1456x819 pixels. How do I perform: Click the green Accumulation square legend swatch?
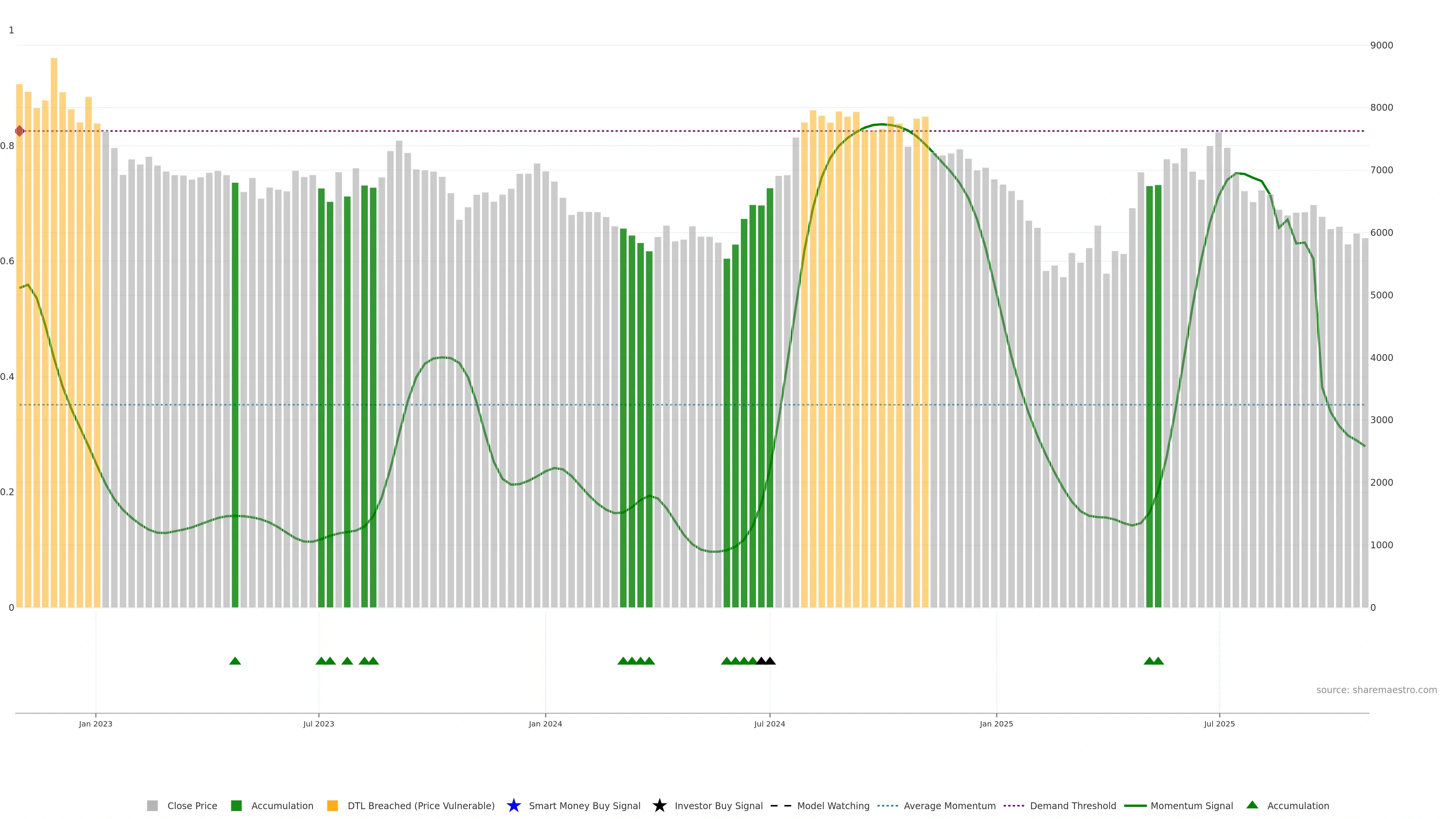pos(236,805)
